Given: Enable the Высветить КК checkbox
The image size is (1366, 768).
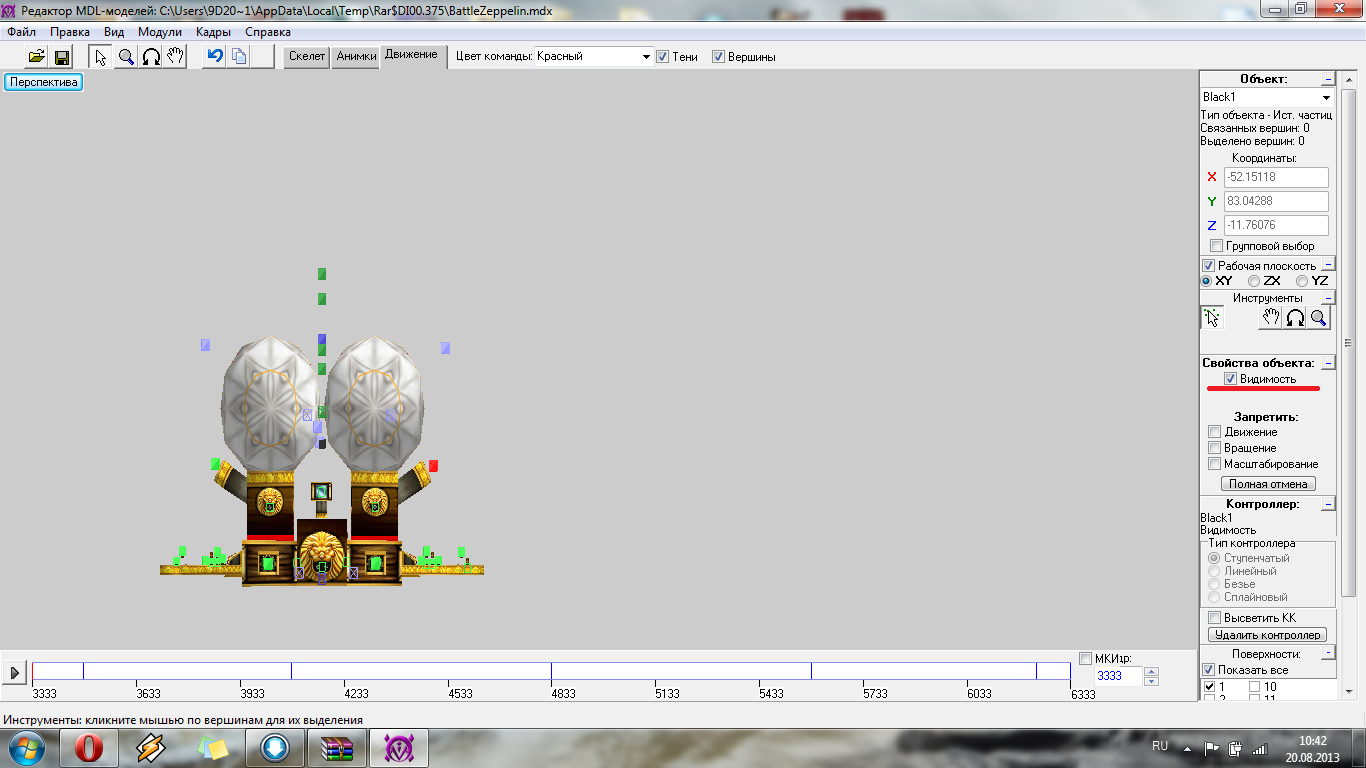Looking at the screenshot, I should (1215, 618).
